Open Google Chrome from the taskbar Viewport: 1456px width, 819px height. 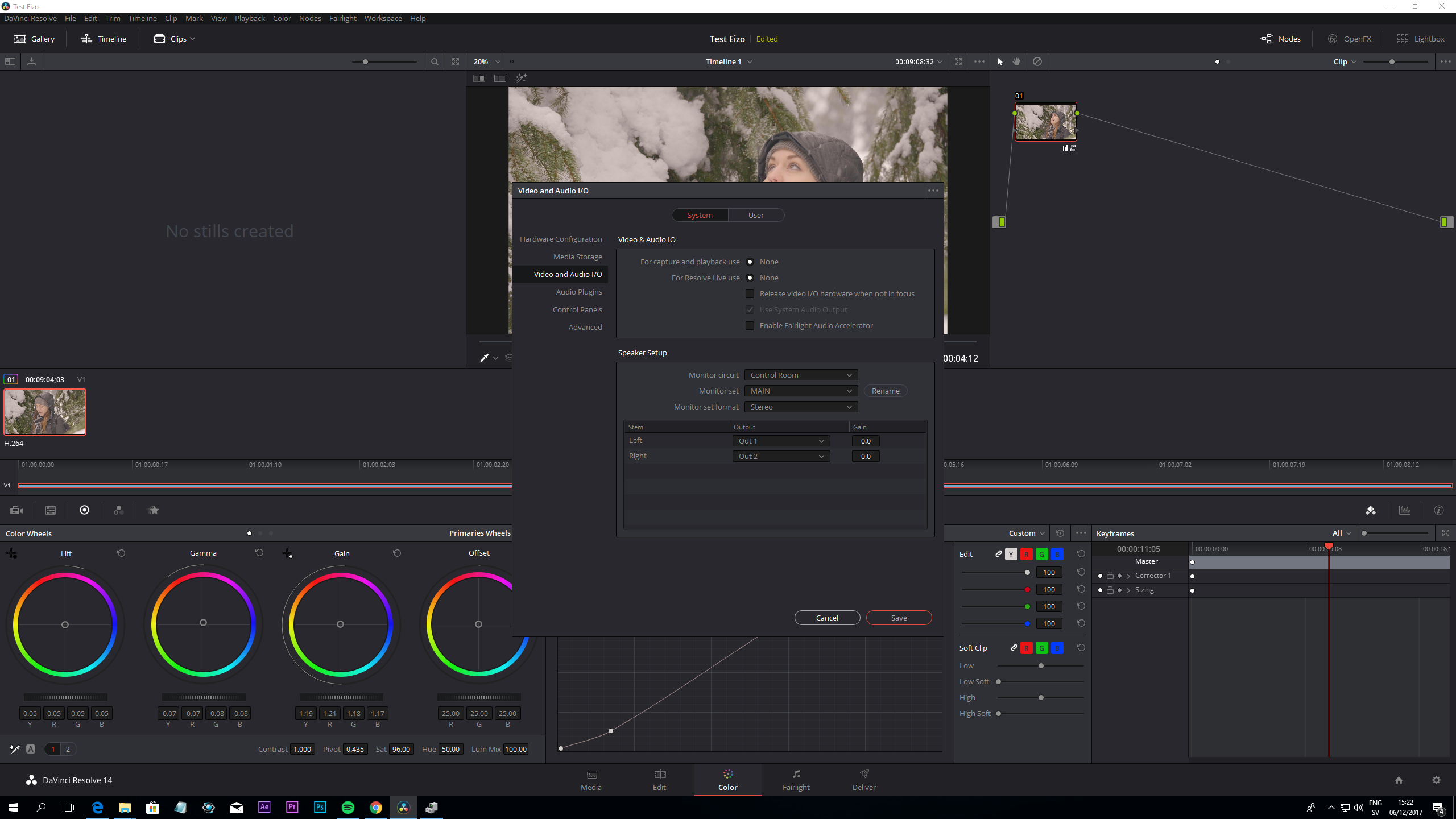[x=376, y=807]
